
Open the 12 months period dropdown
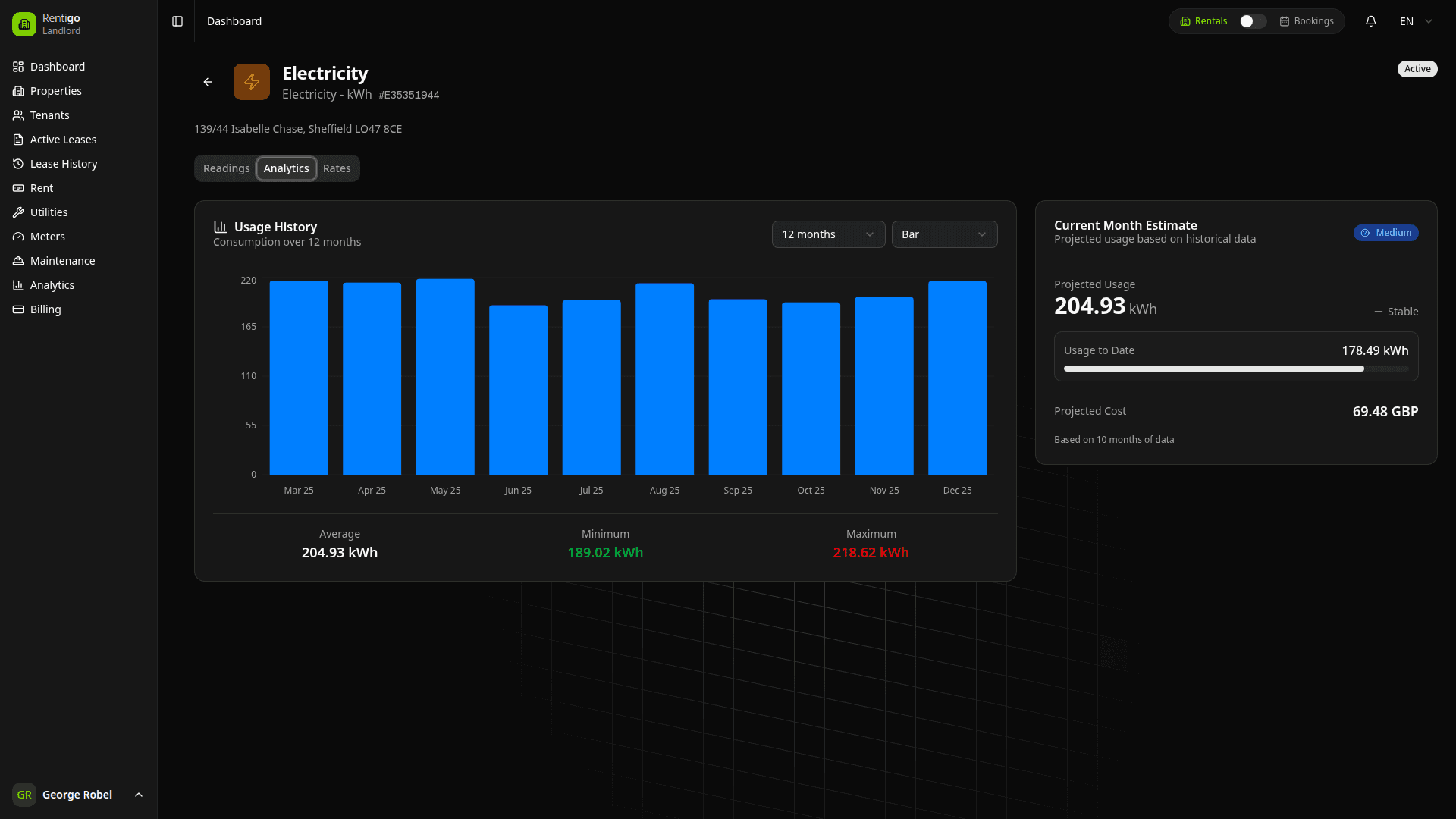[828, 234]
